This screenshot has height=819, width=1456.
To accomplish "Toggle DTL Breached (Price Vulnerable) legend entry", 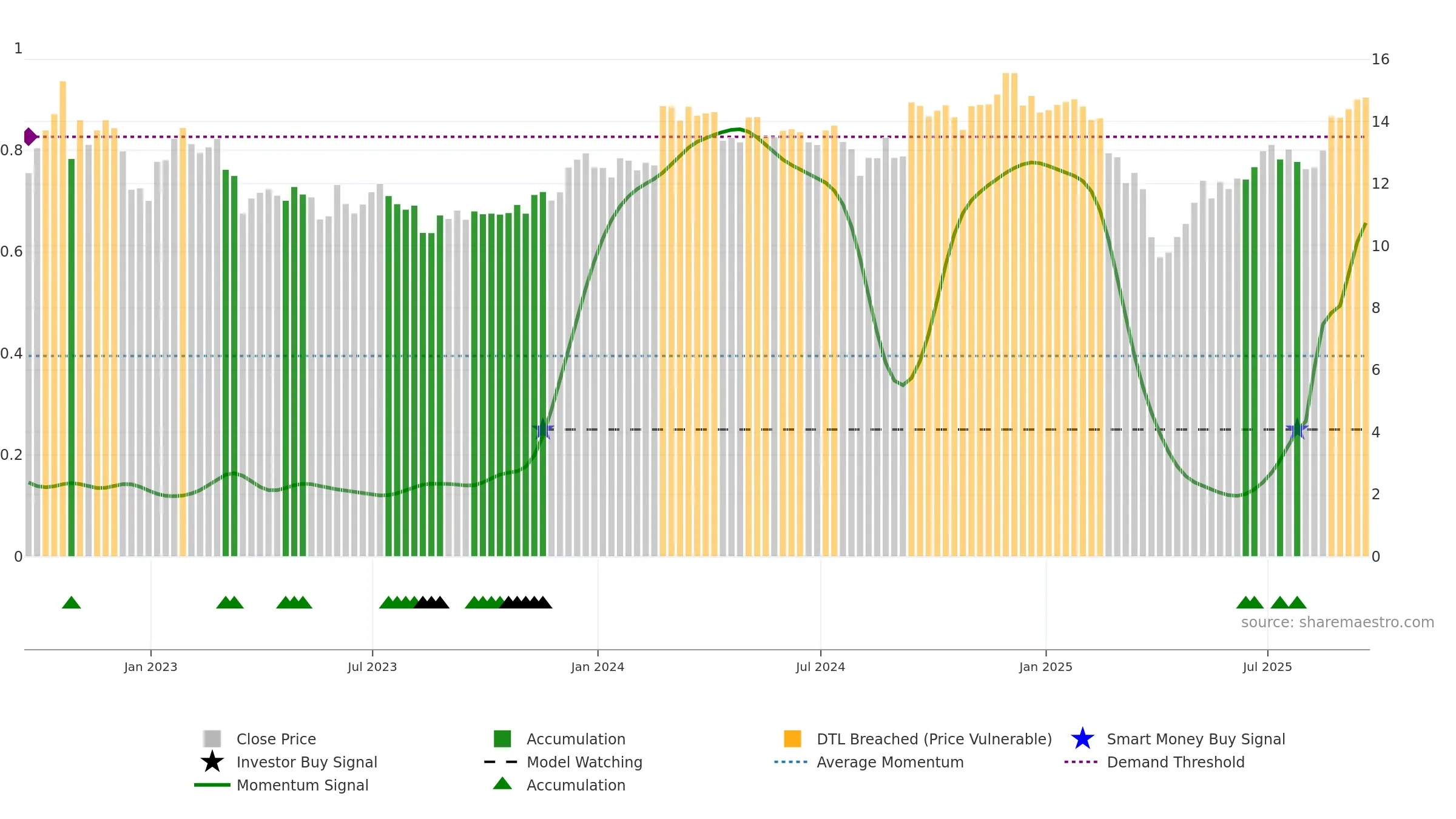I will [934, 739].
